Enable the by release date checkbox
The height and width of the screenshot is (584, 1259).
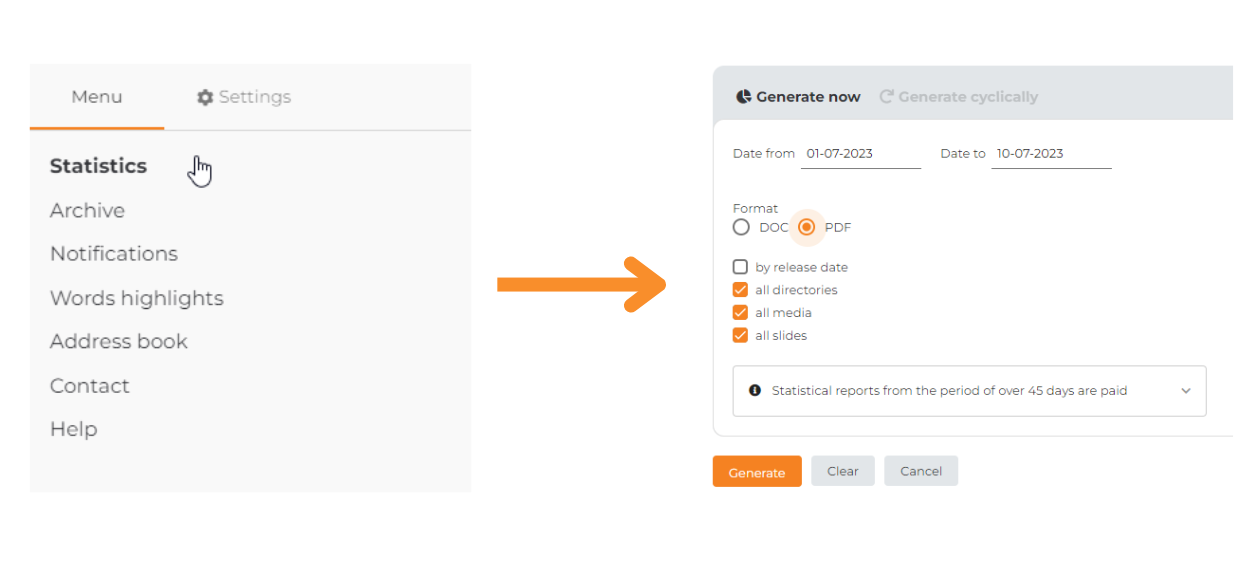click(740, 267)
